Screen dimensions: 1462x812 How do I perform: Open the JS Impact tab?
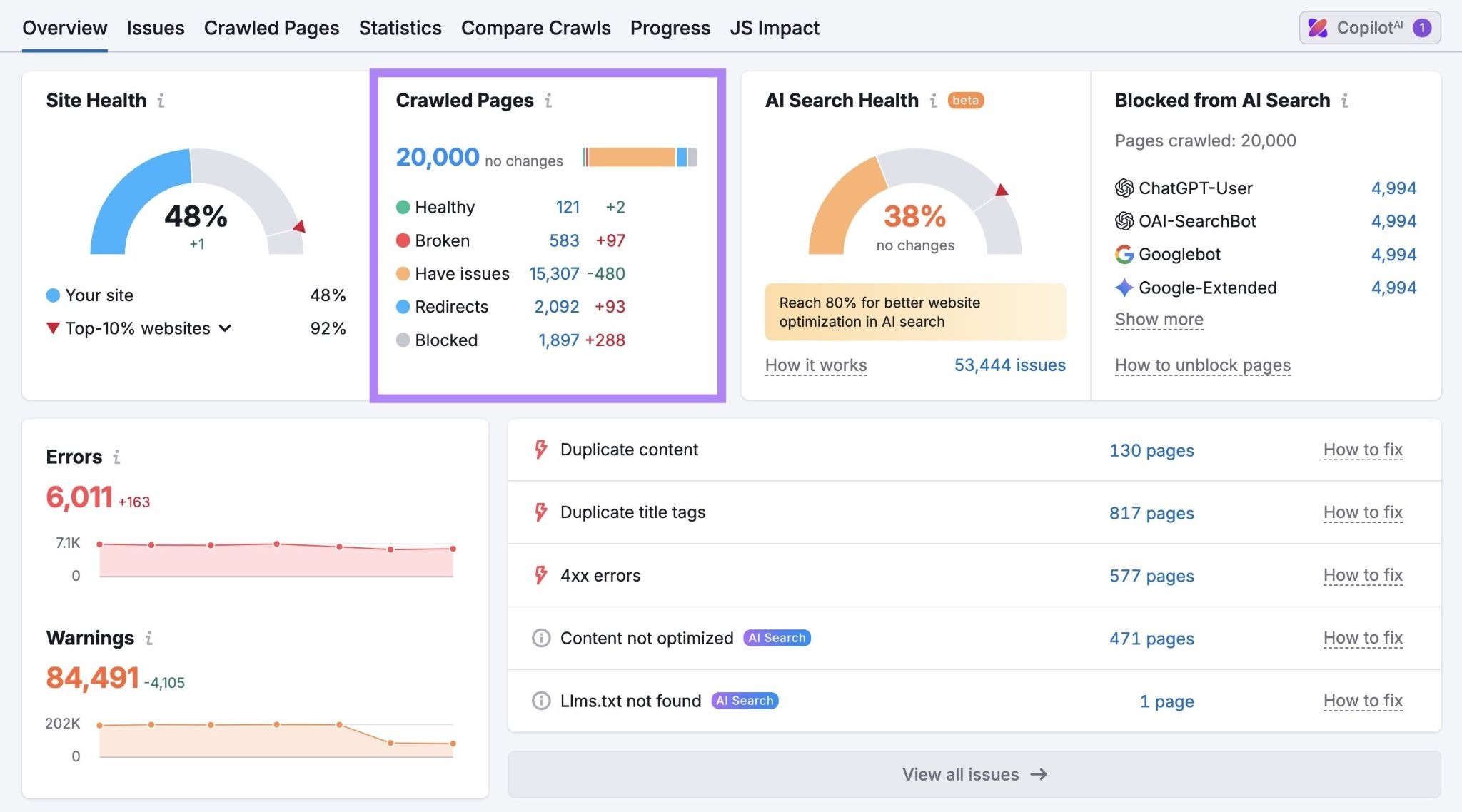tap(775, 28)
